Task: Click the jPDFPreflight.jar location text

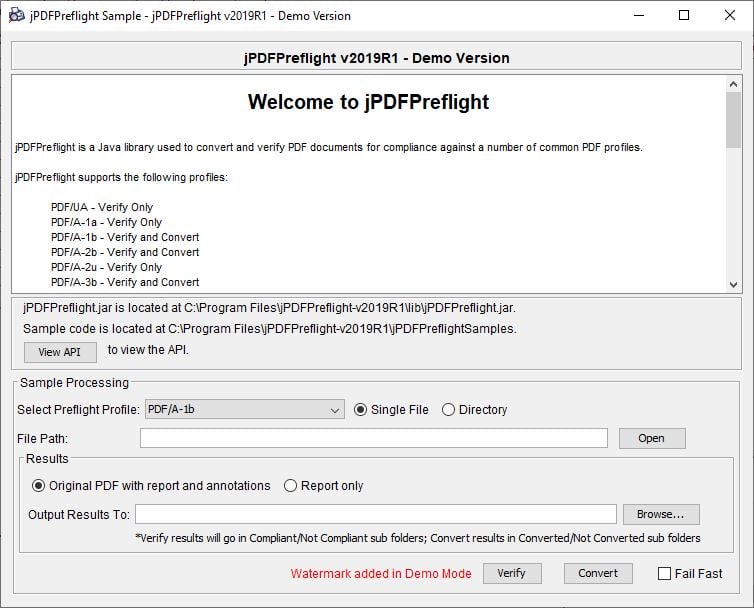Action: coord(269,308)
